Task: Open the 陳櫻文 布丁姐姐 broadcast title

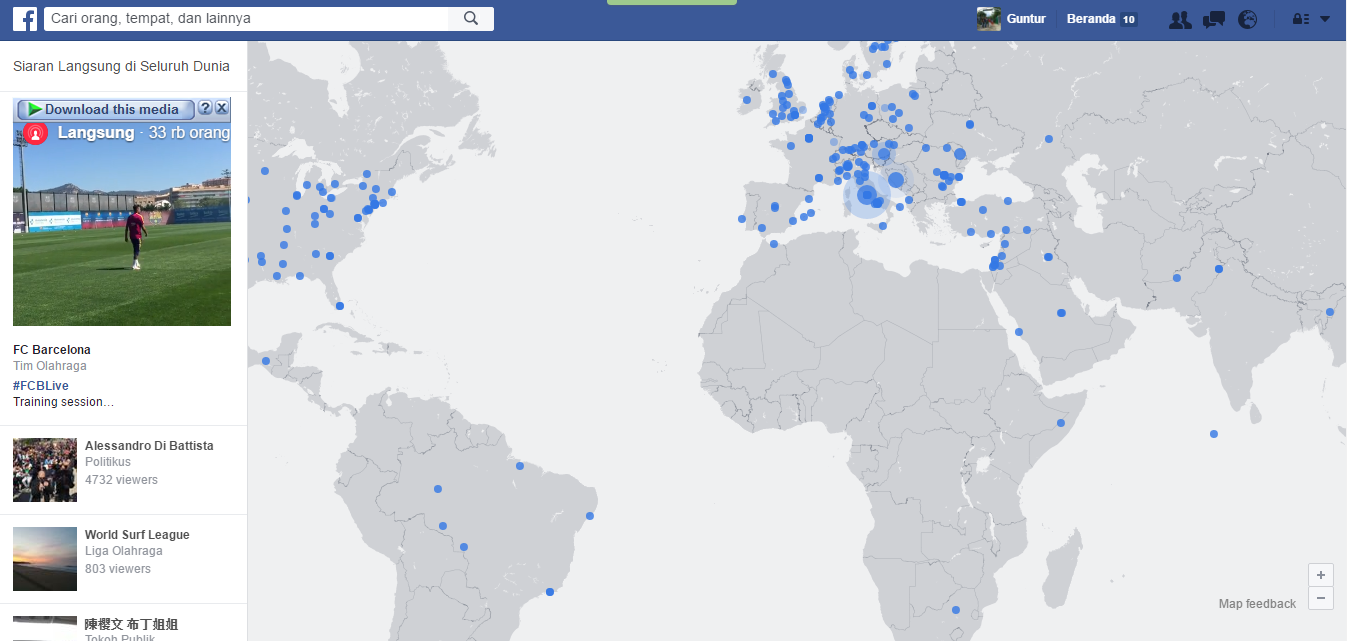Action: pyautogui.click(x=132, y=625)
